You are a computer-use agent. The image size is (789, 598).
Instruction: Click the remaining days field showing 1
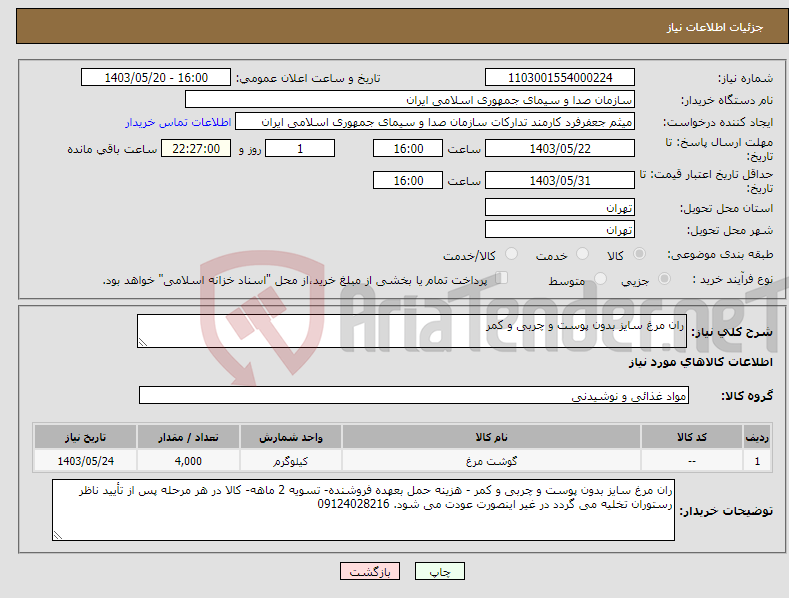[300, 148]
